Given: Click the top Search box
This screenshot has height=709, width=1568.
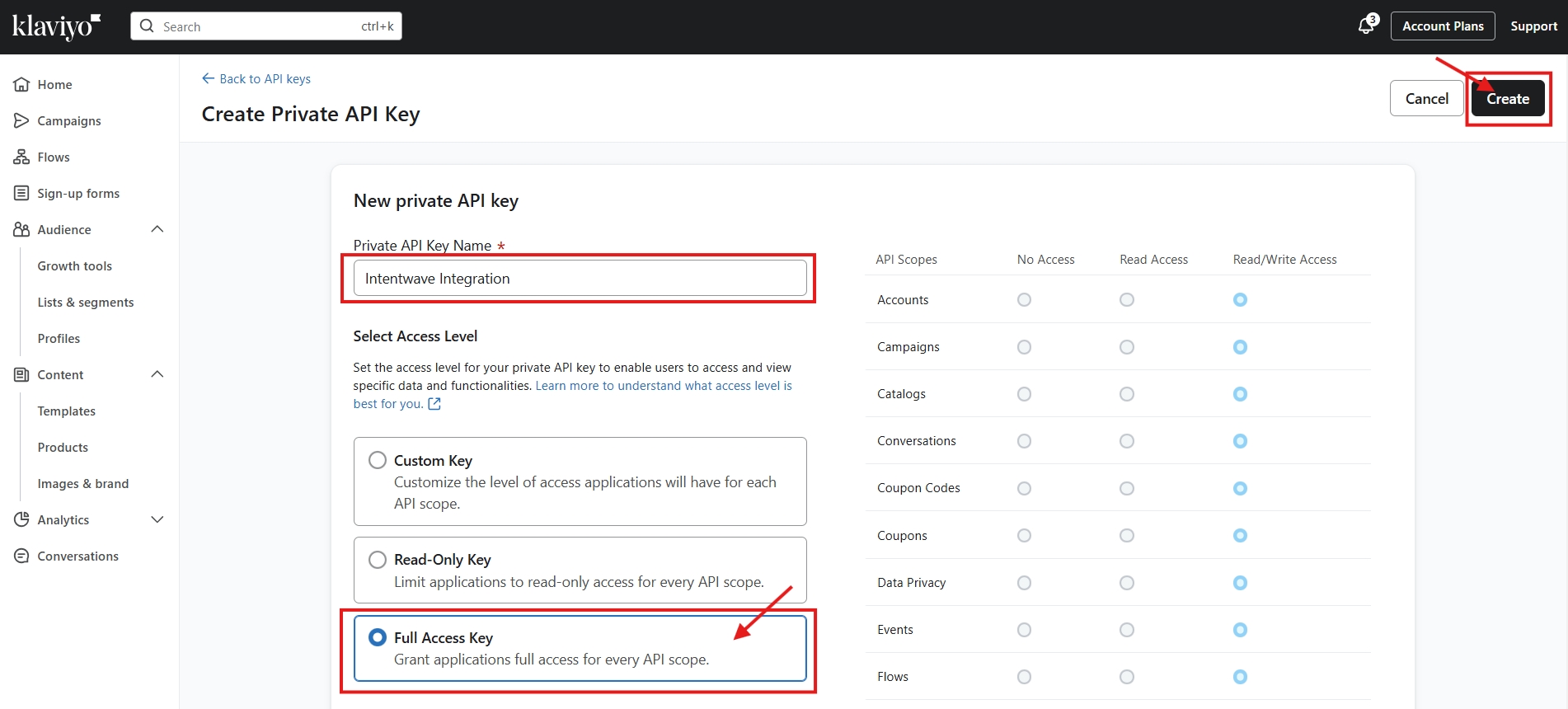Looking at the screenshot, I should click(x=265, y=26).
